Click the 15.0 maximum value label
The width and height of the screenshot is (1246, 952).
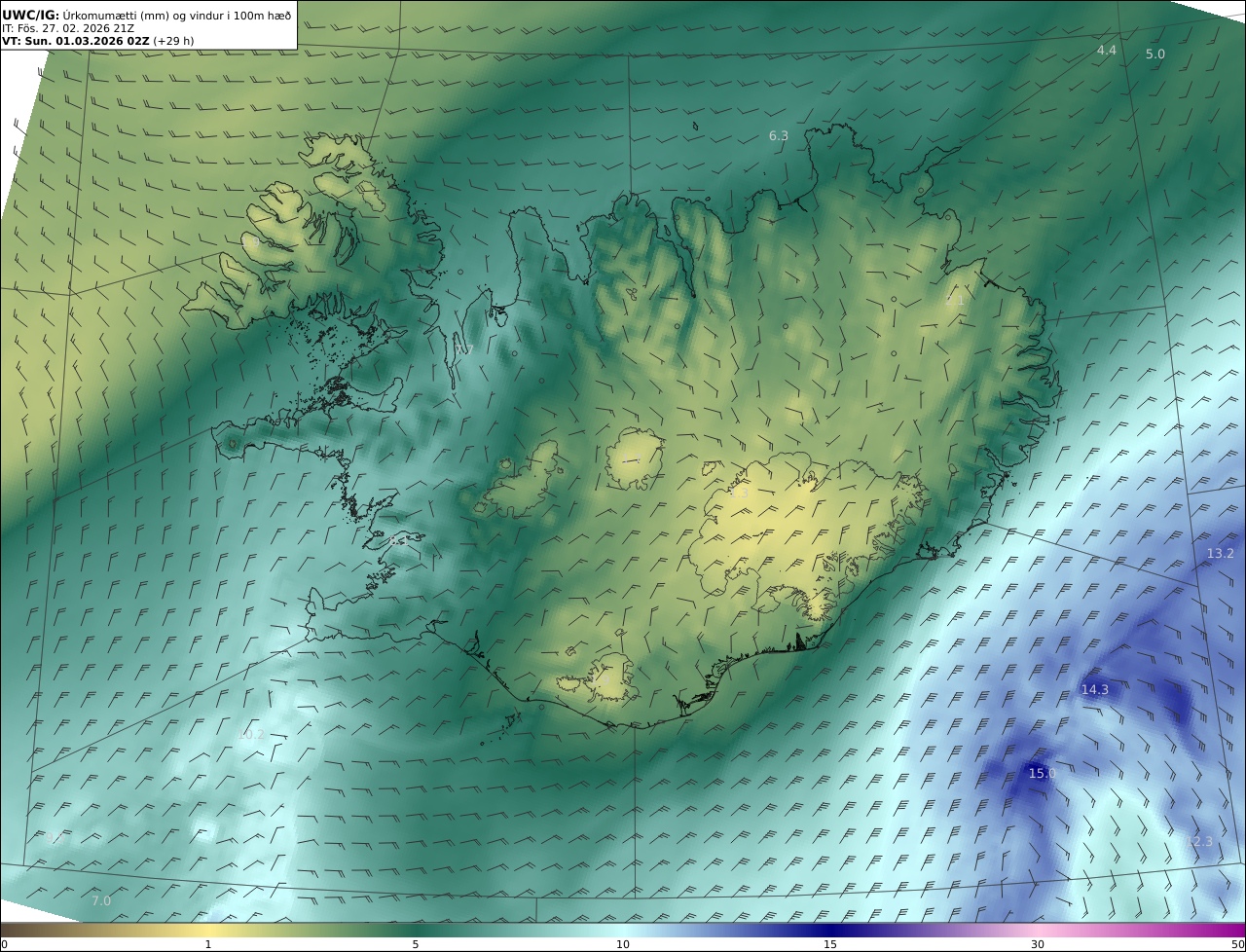(1043, 774)
